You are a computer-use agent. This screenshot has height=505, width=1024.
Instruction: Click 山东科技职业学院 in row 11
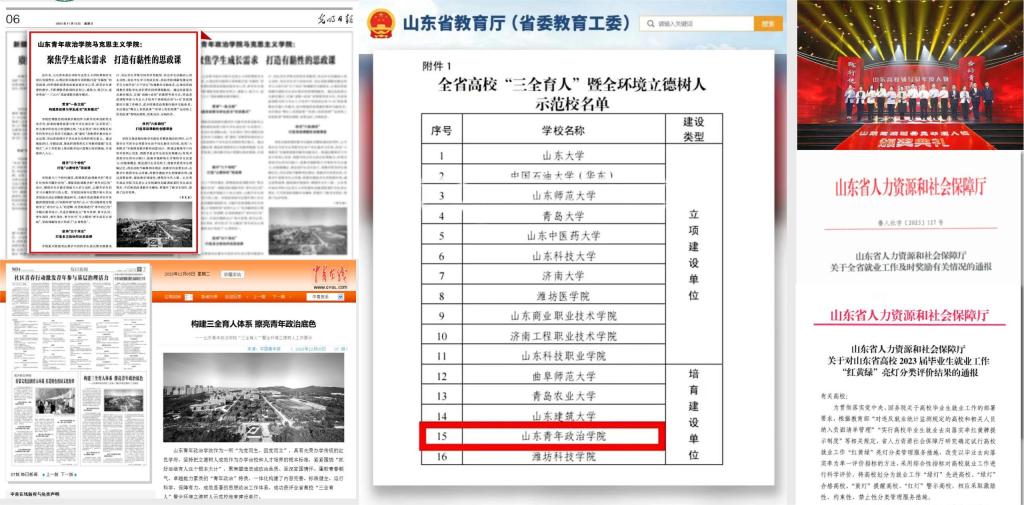click(x=563, y=357)
